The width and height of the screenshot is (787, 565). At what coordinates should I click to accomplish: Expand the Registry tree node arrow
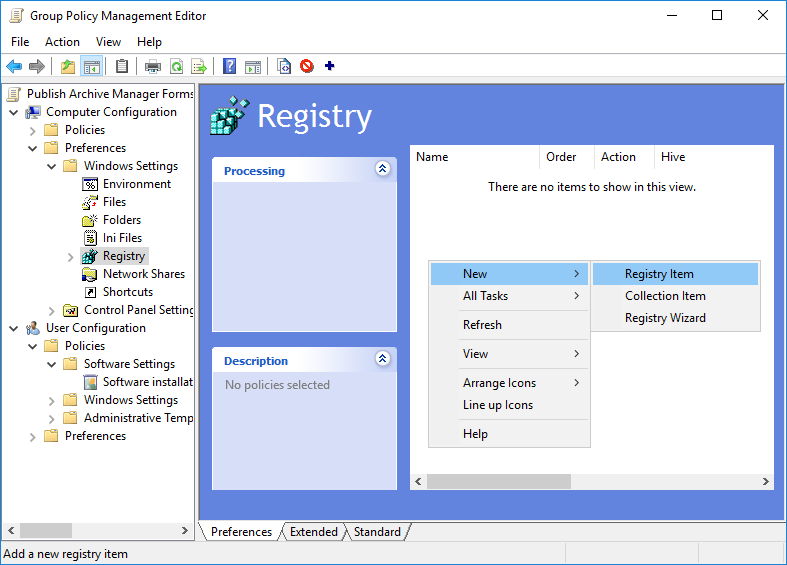click(71, 257)
